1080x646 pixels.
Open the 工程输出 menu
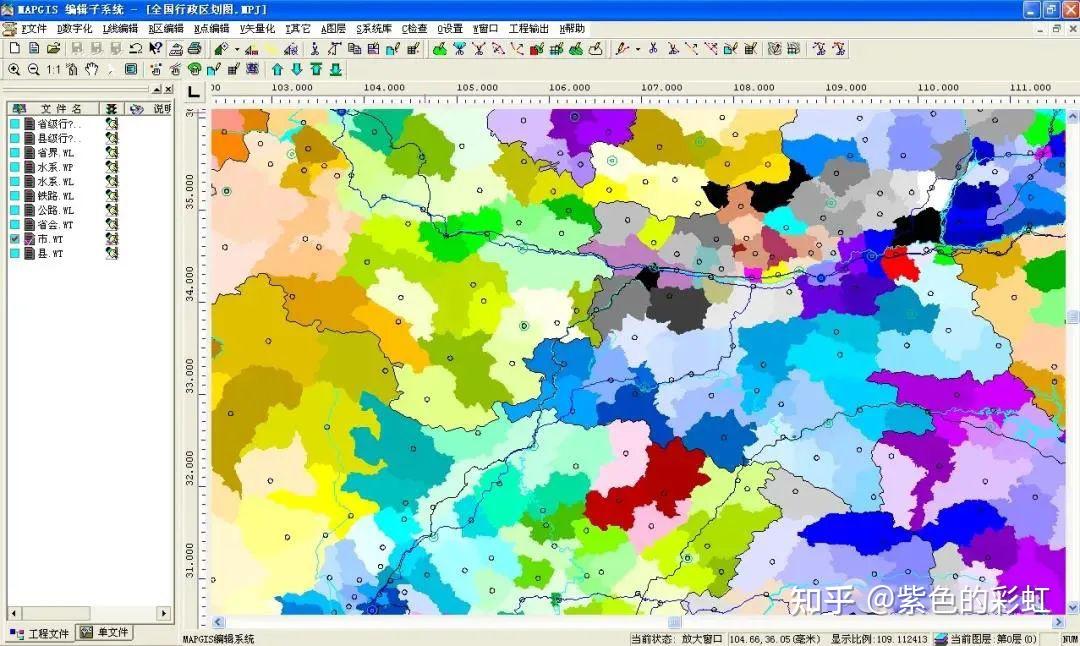528,28
